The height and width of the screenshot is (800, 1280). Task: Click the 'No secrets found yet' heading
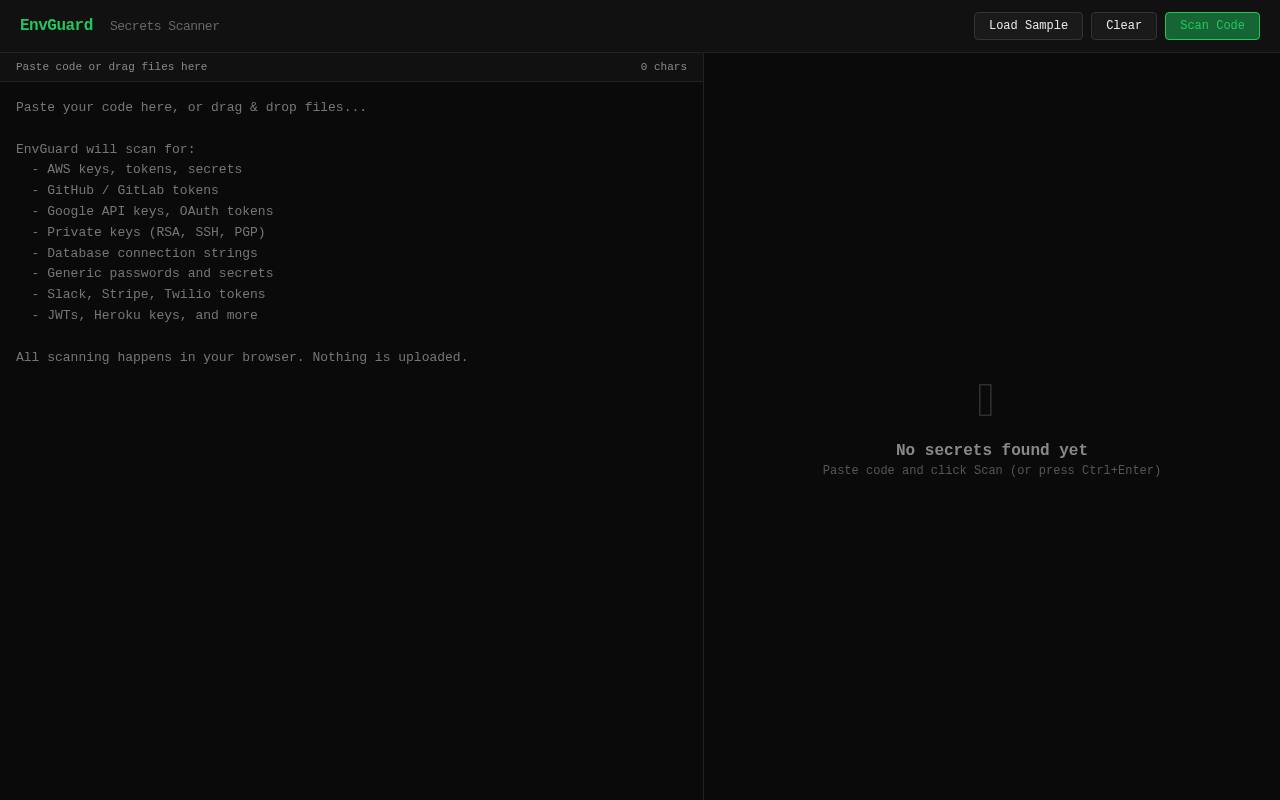[992, 451]
